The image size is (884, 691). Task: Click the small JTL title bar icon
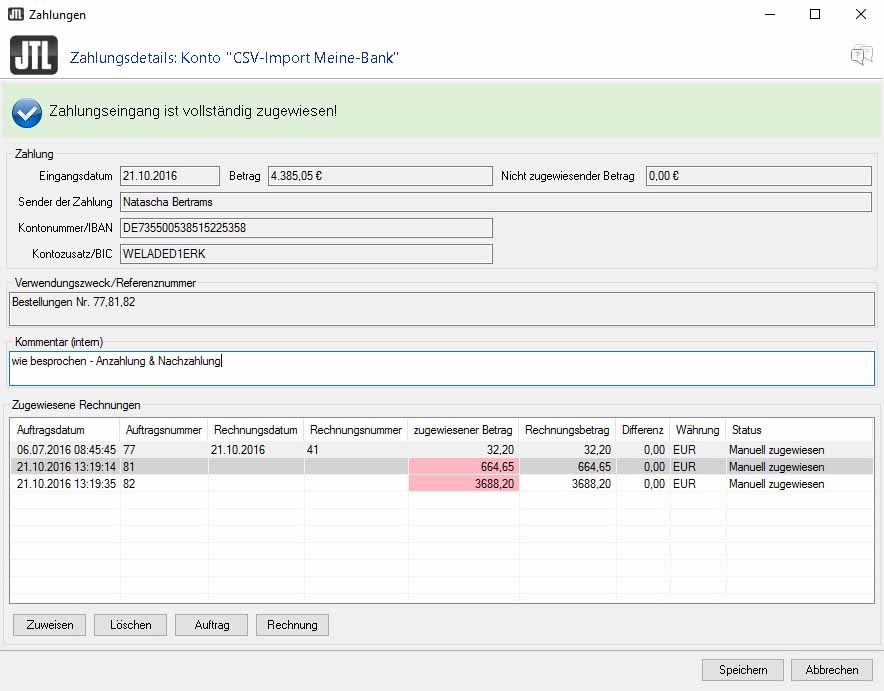[x=17, y=15]
